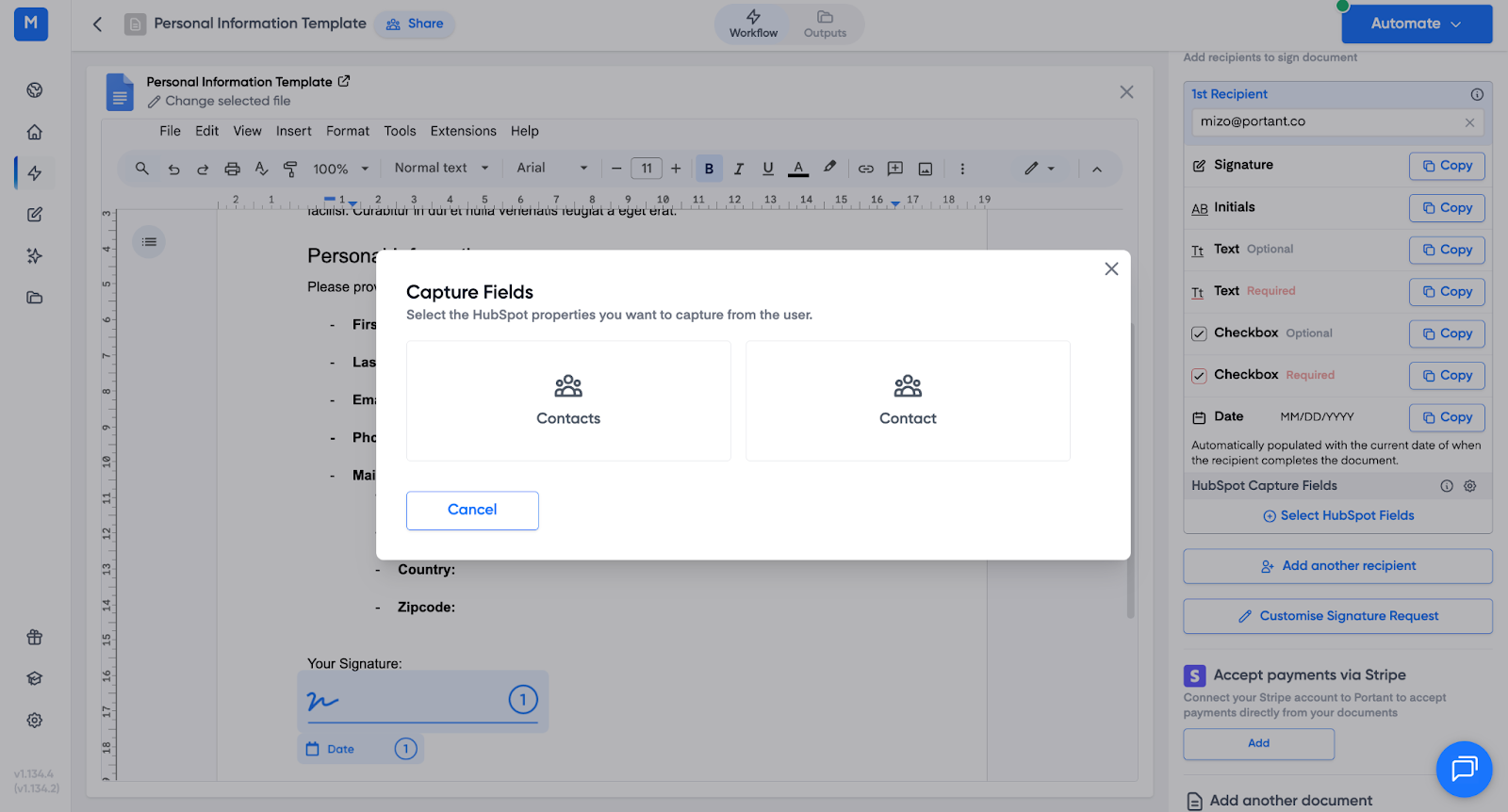Open the live chat widget
This screenshot has height=812, width=1508.
[x=1464, y=770]
